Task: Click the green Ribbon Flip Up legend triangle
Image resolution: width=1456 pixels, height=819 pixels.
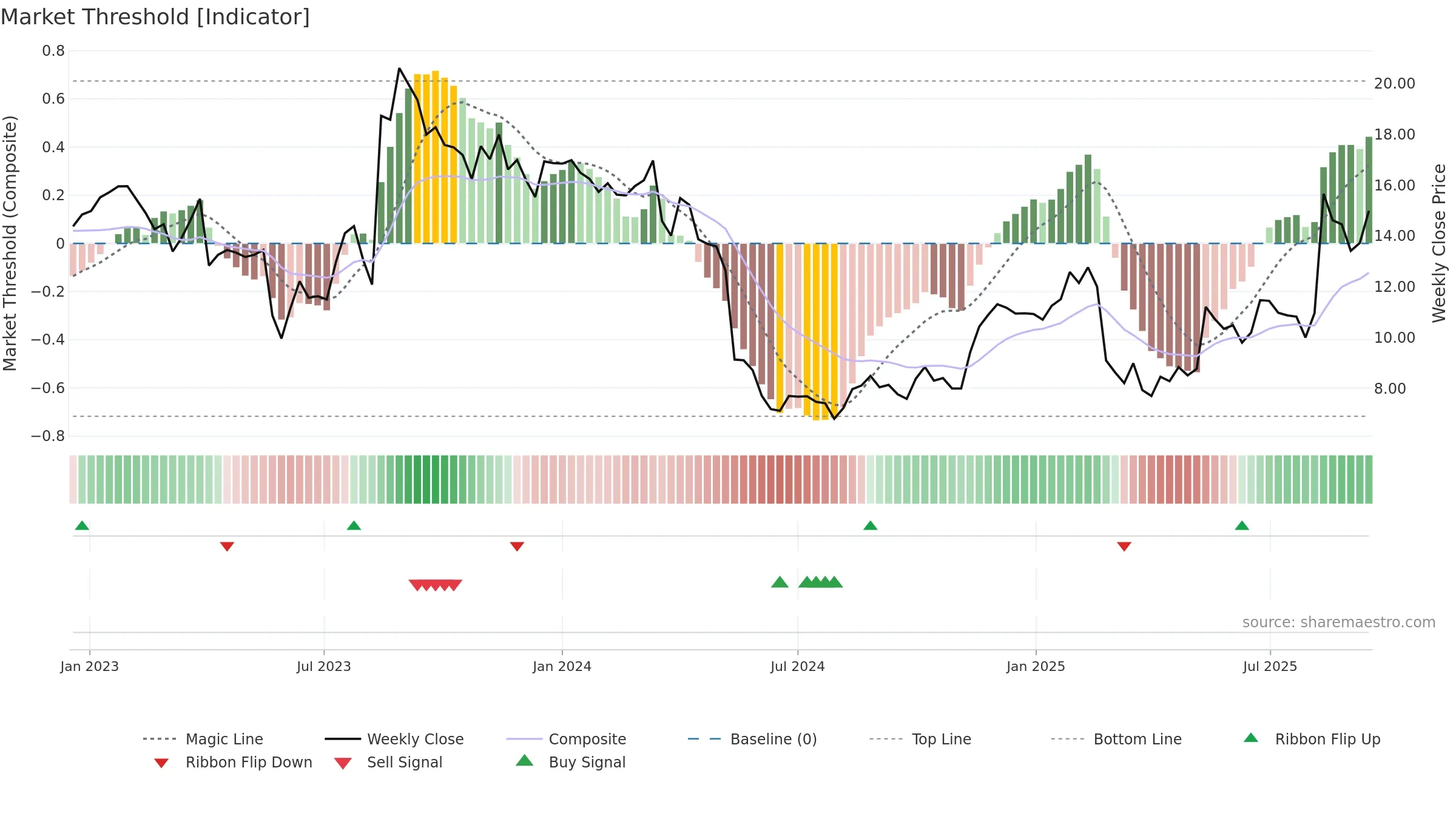Action: click(1251, 738)
